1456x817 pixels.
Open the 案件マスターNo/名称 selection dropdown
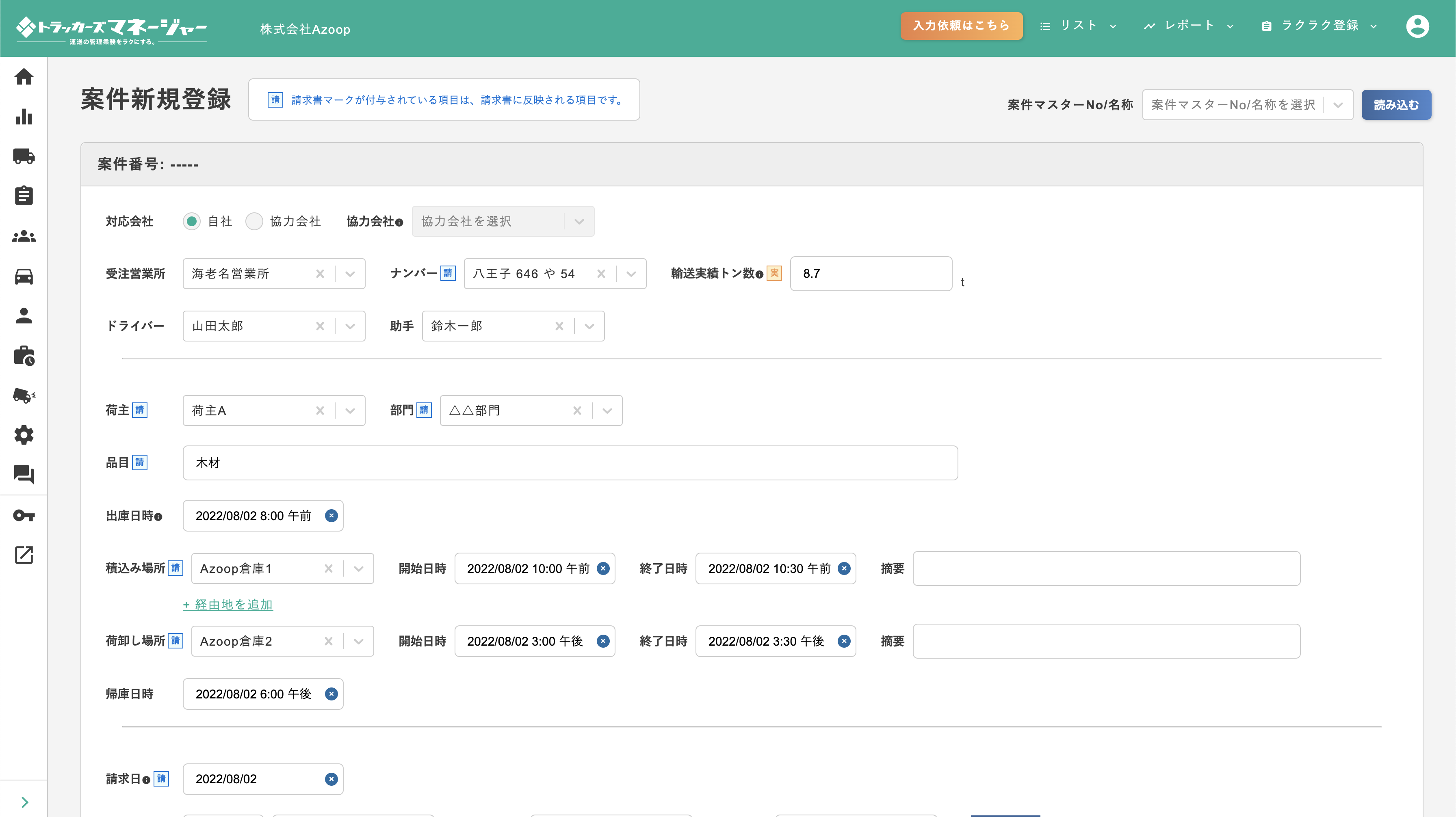[1339, 104]
